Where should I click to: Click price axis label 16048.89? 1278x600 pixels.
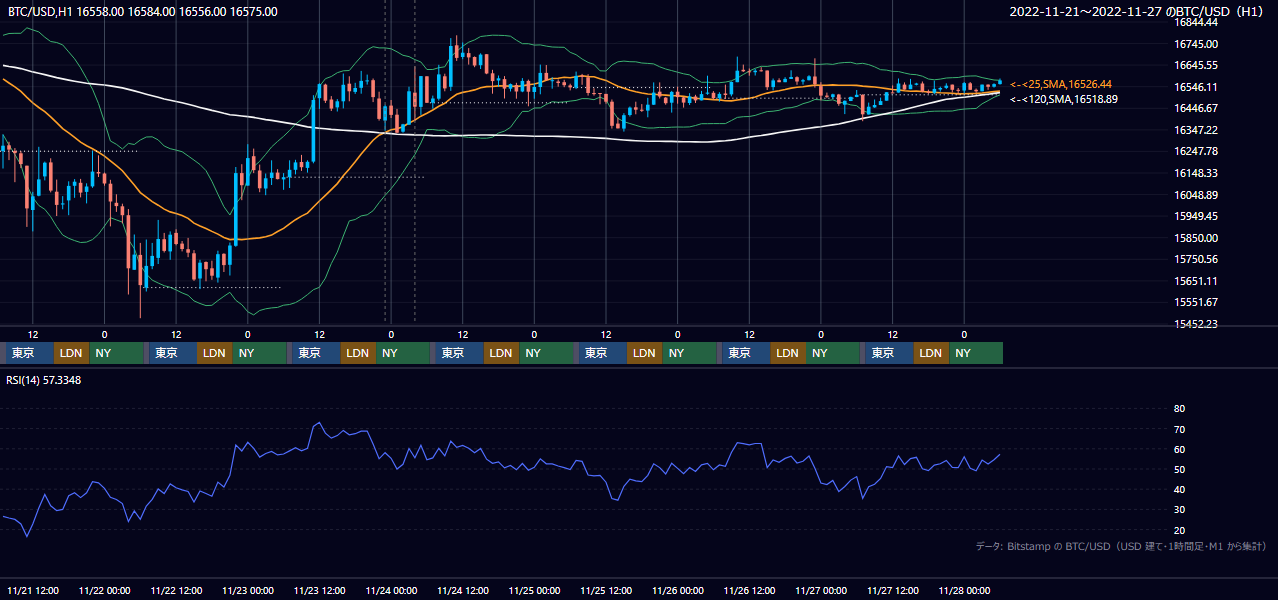click(x=1196, y=195)
